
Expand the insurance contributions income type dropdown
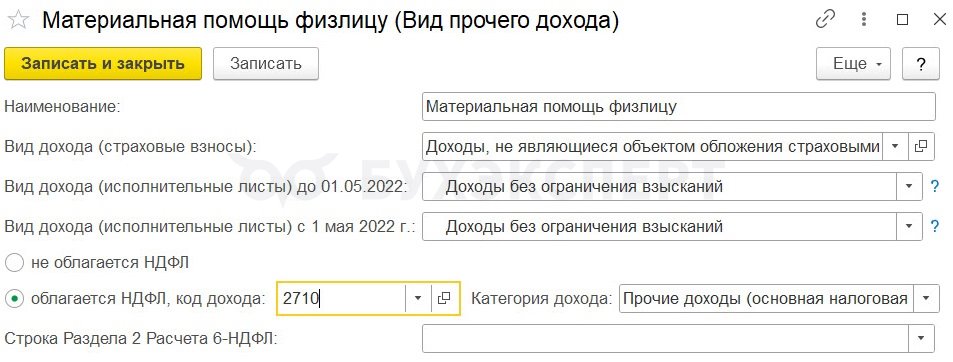pos(895,146)
